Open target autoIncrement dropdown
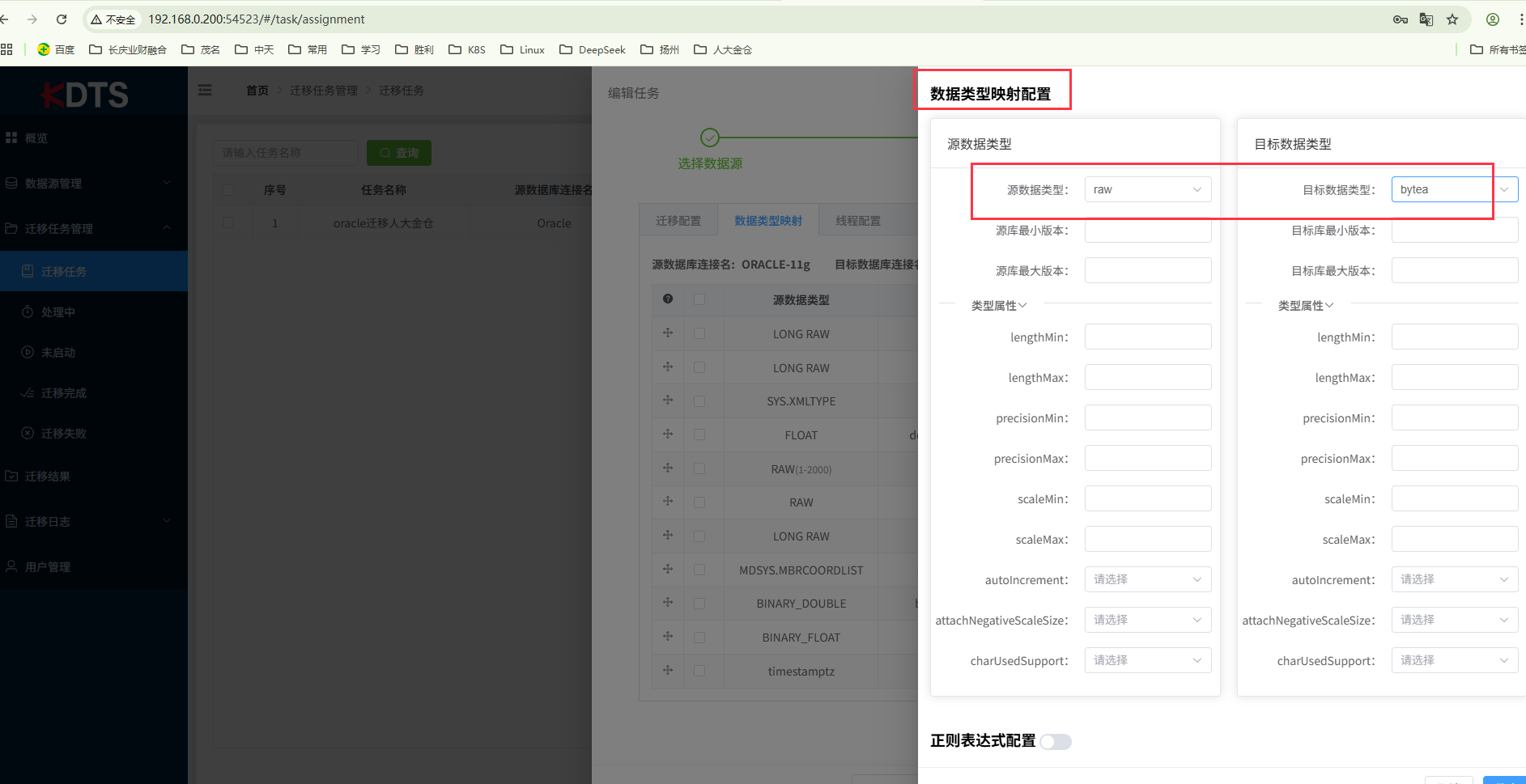Viewport: 1526px width, 784px height. (1455, 579)
